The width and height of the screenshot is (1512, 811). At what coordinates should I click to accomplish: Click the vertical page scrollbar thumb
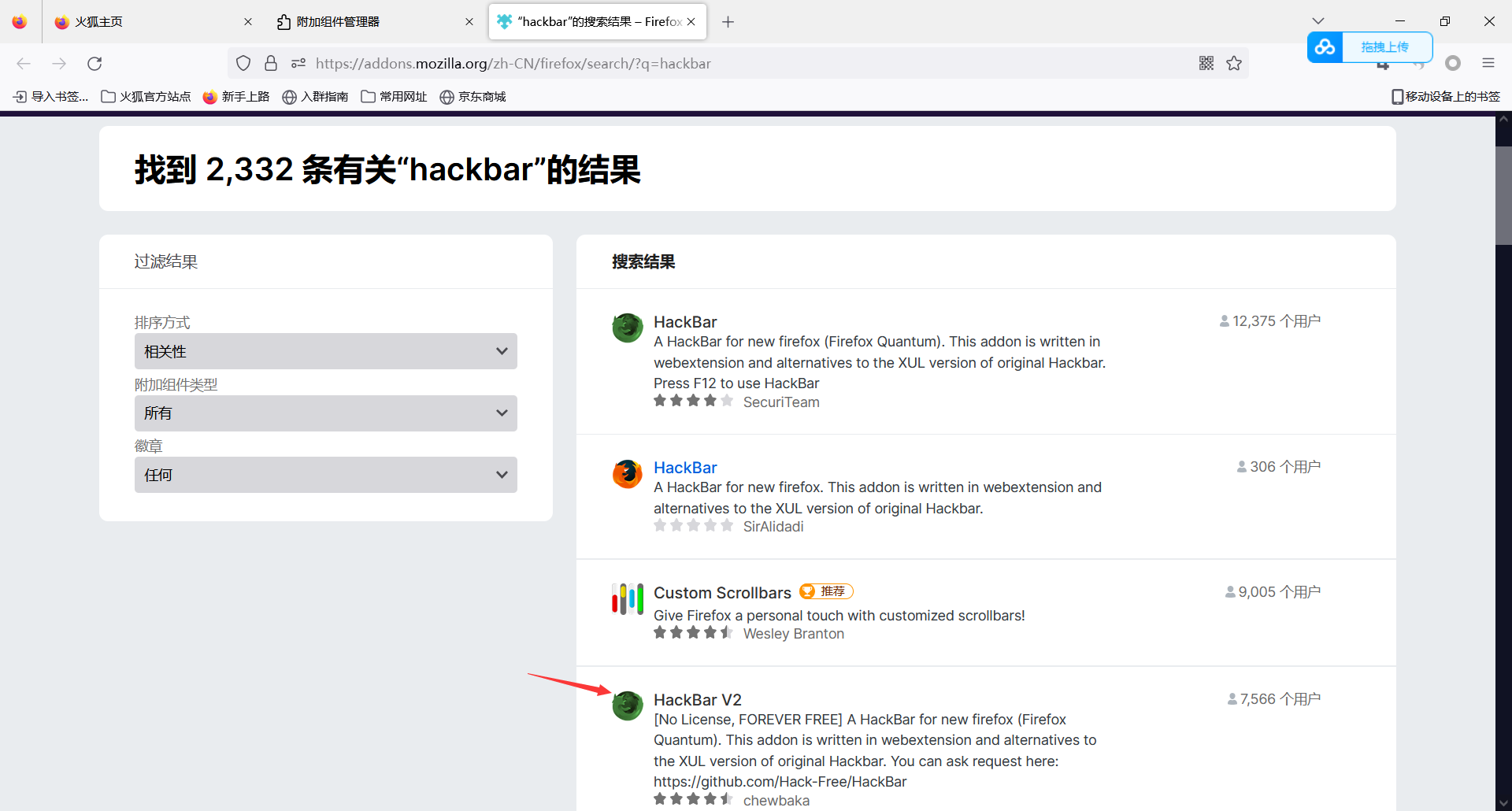click(1503, 195)
